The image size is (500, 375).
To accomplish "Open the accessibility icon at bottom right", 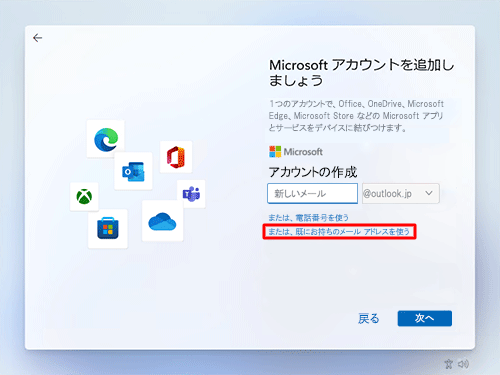I will click(x=449, y=364).
